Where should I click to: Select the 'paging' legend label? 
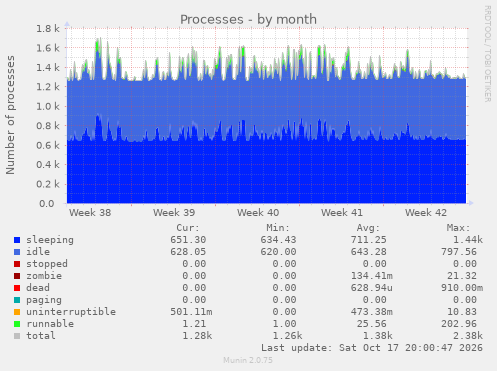(x=44, y=300)
